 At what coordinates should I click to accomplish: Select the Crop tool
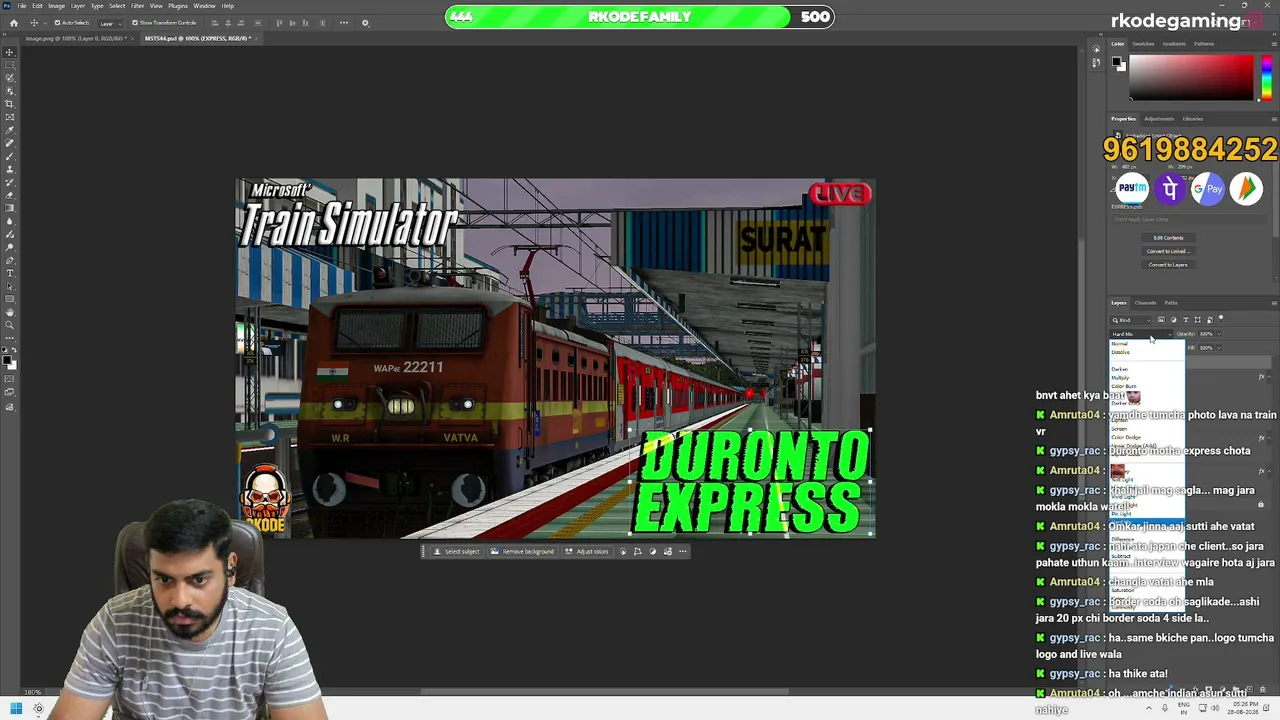coord(10,104)
